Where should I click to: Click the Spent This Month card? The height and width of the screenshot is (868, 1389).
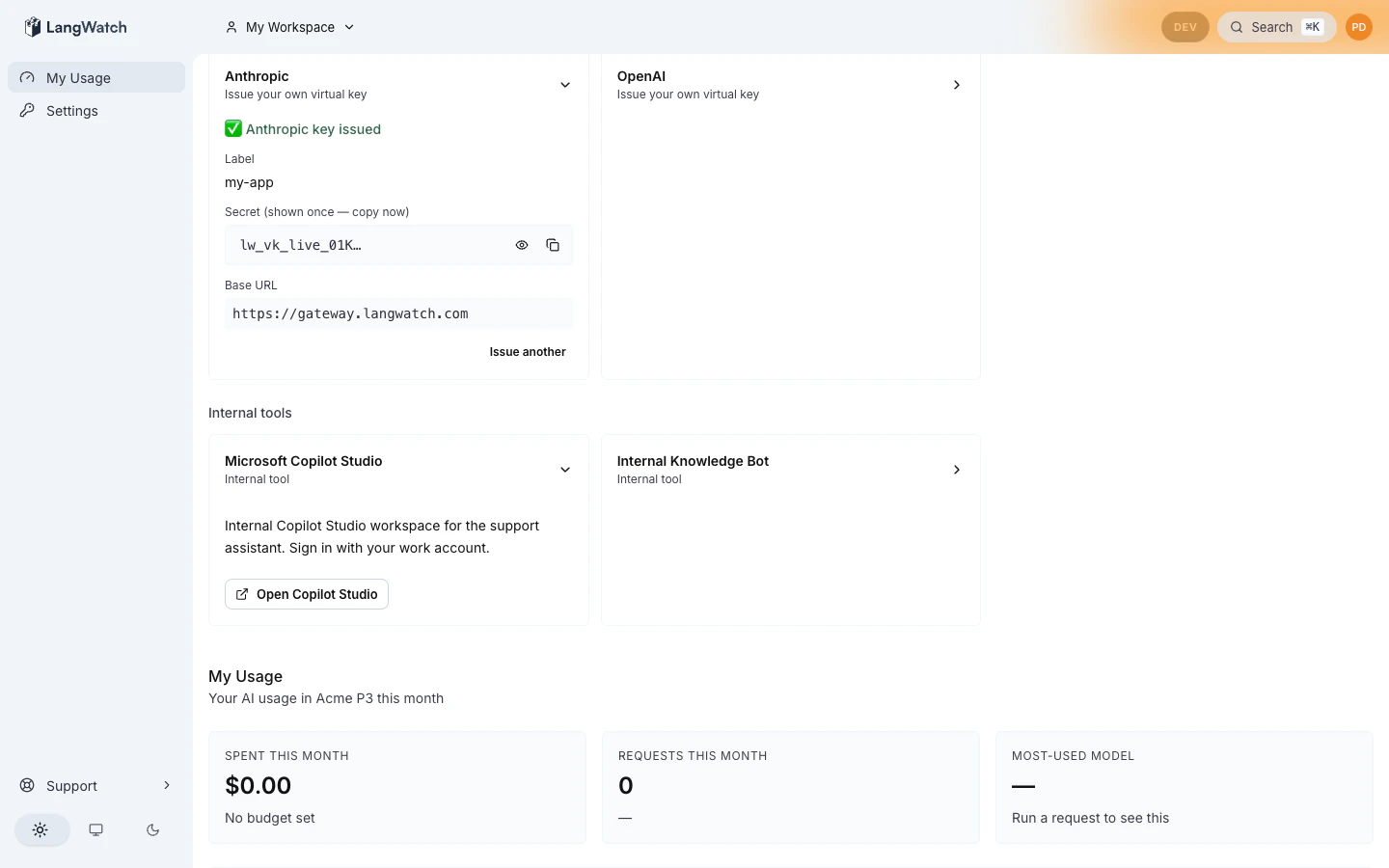(x=397, y=787)
